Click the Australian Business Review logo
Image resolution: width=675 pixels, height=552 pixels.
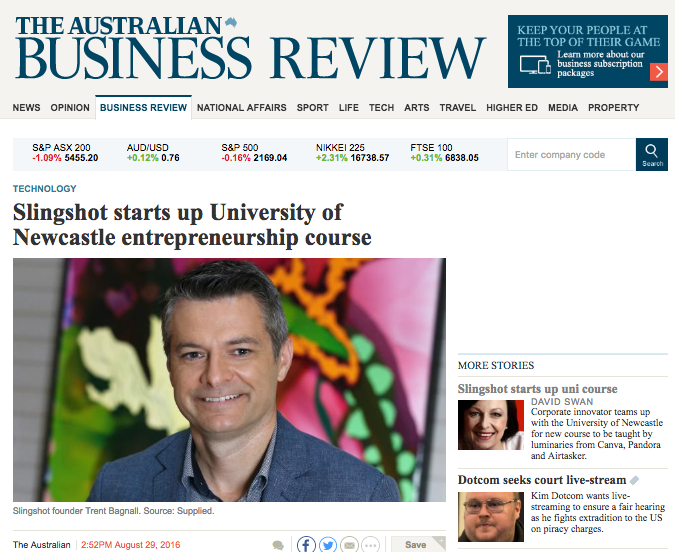pos(251,48)
